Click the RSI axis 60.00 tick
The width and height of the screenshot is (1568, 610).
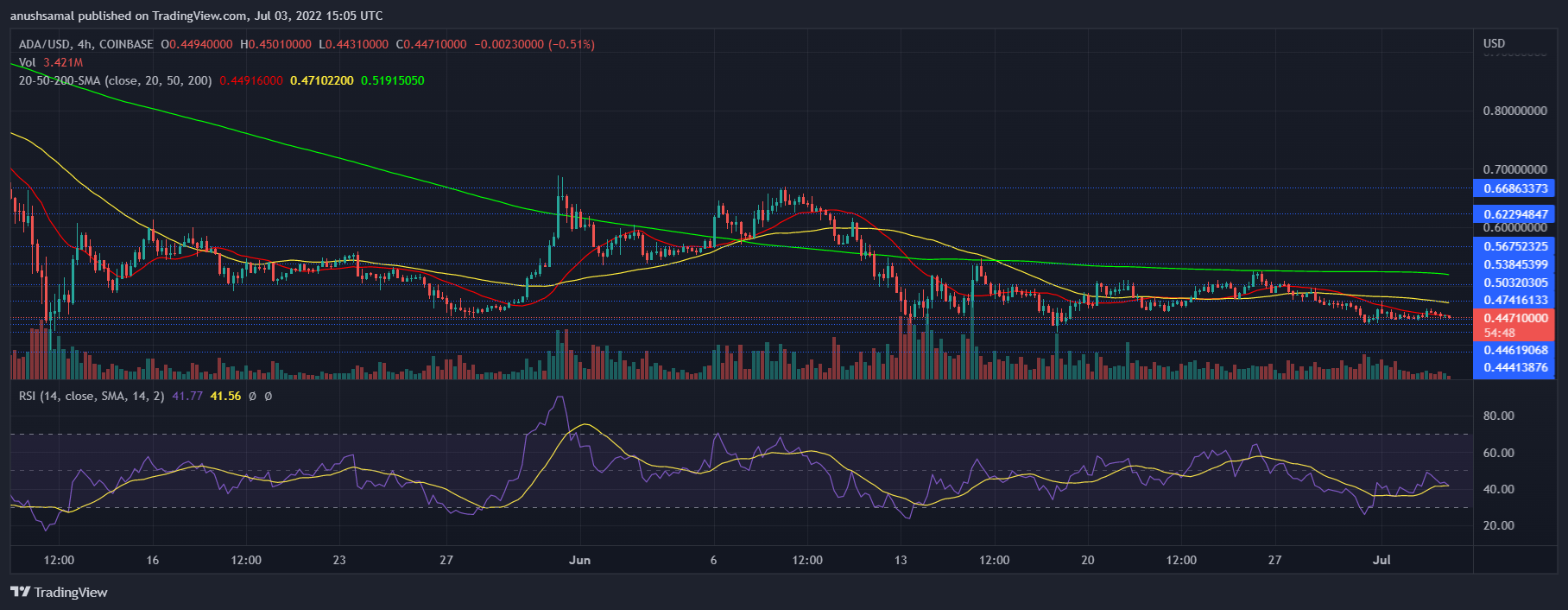pyautogui.click(x=1498, y=453)
